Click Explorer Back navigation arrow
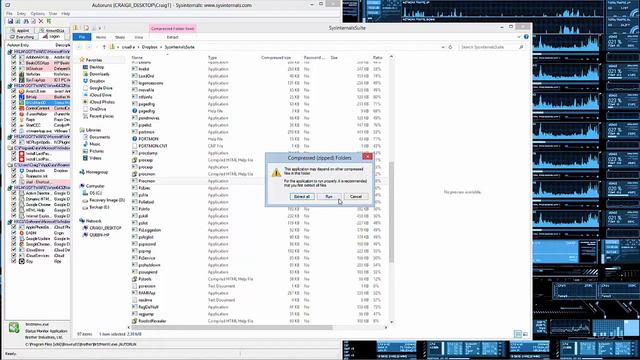640x360 pixels. click(80, 47)
